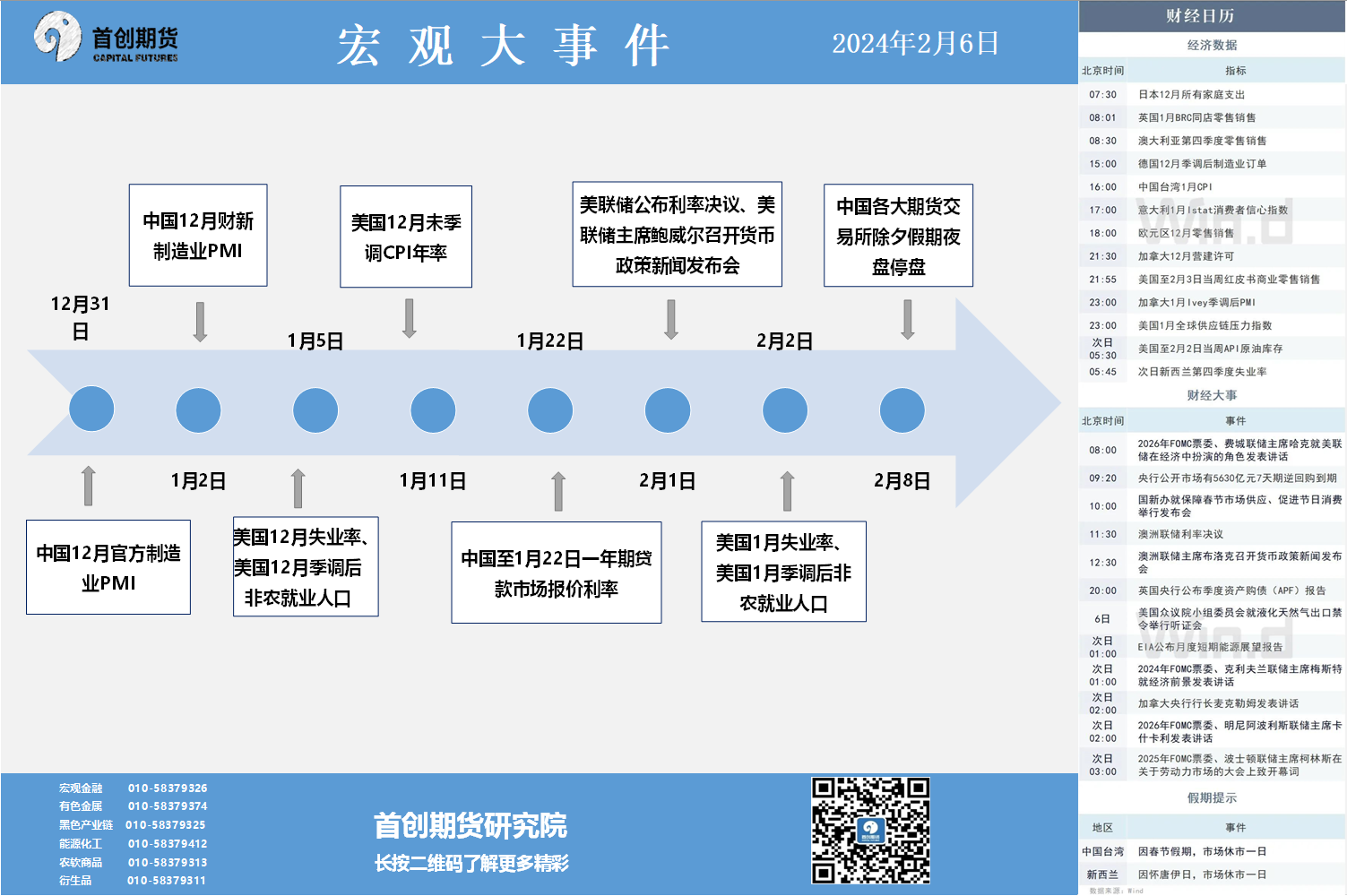The width and height of the screenshot is (1347, 896).
Task: Select the timeline dot for 1月2日
Action: (x=198, y=410)
